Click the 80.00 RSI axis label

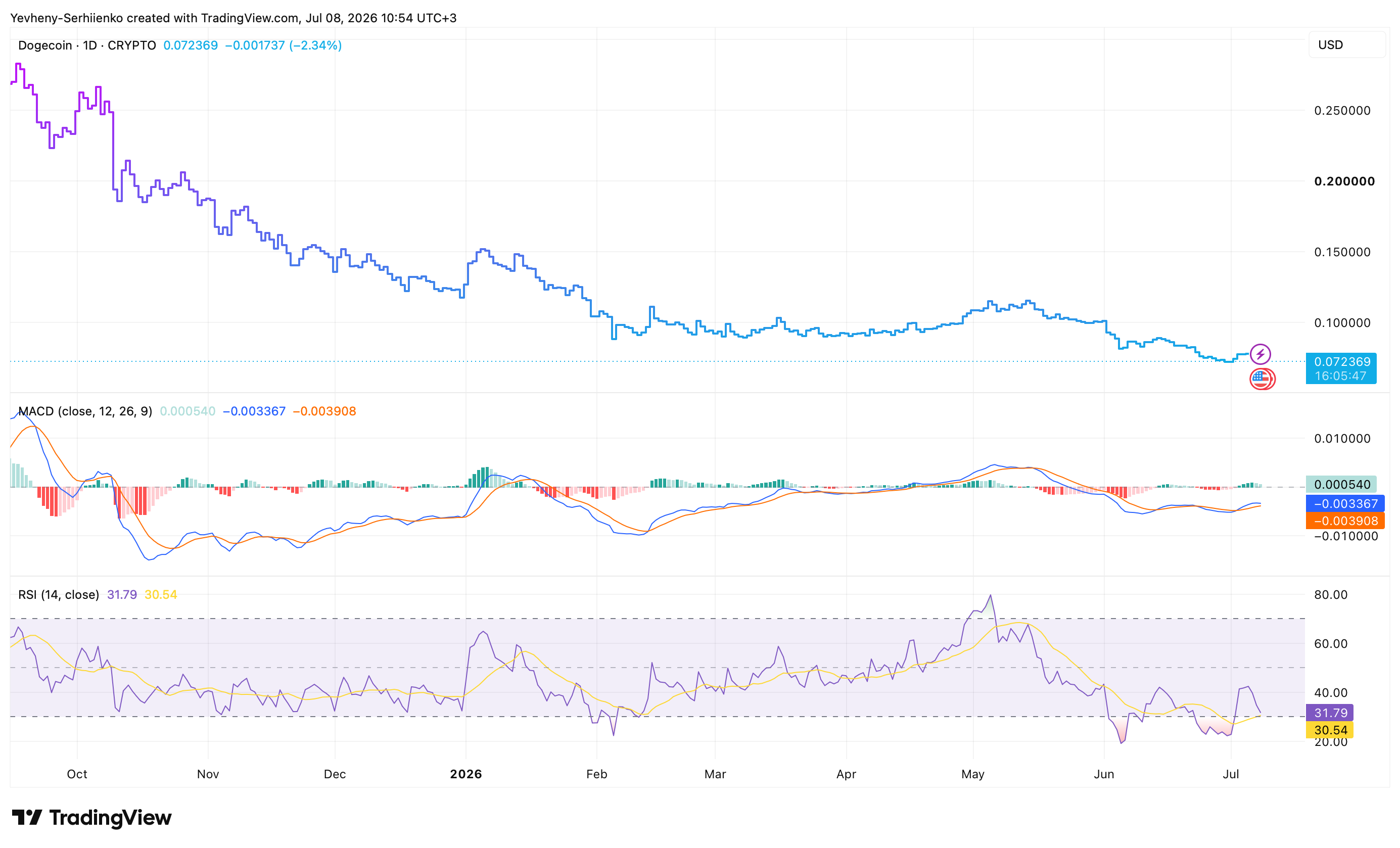pos(1331,595)
